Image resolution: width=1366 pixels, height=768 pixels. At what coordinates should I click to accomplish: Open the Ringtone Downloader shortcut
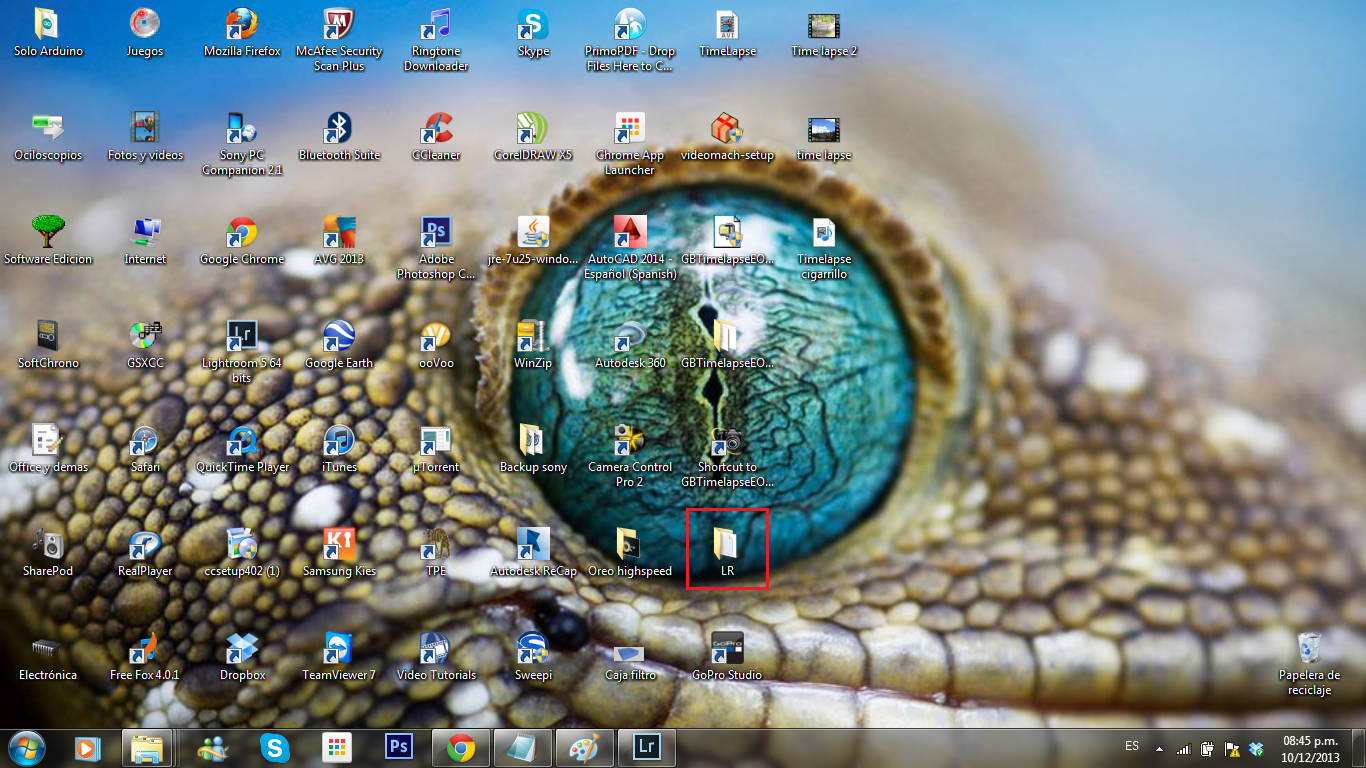[436, 40]
